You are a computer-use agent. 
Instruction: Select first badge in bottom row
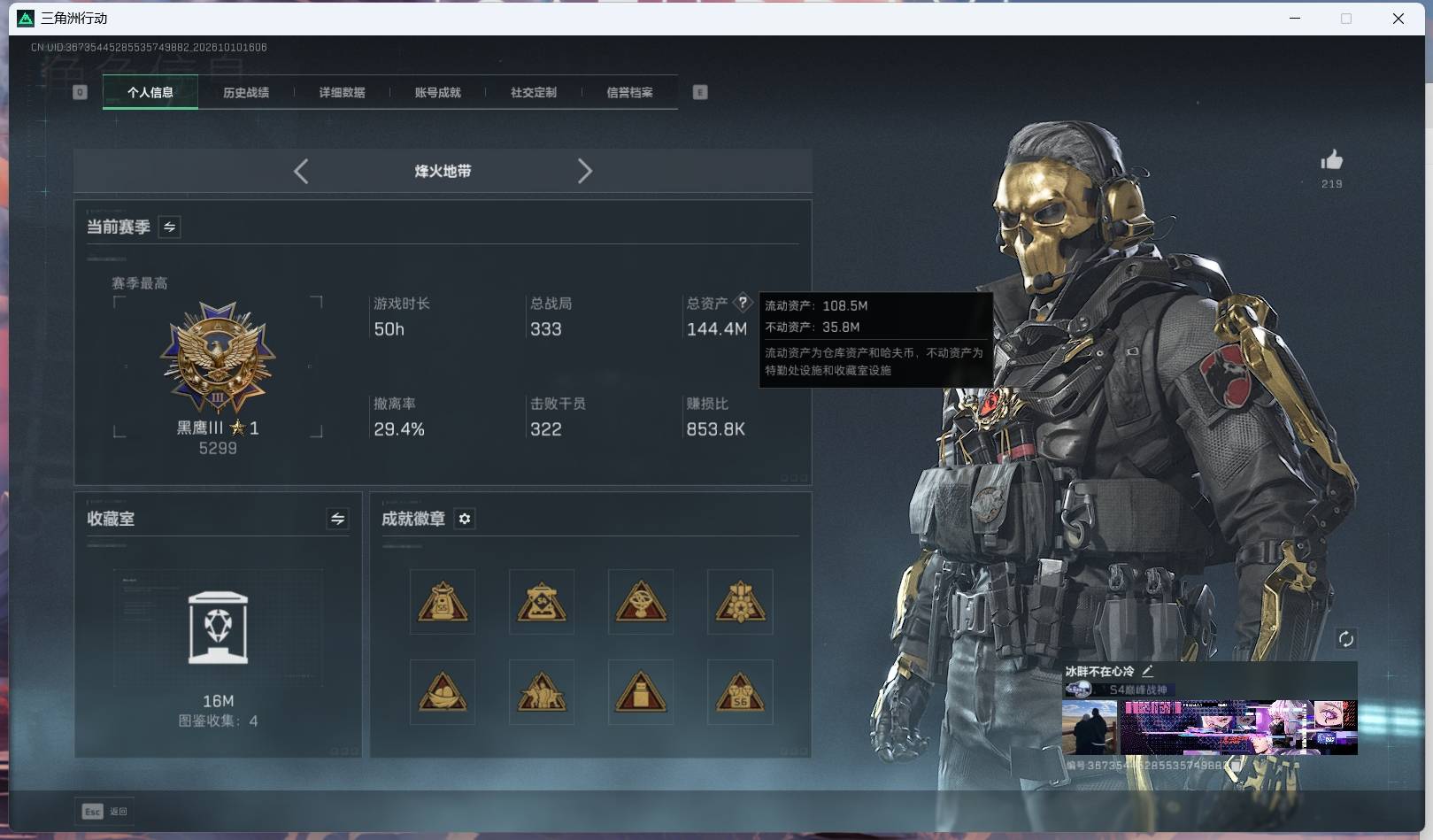tap(443, 691)
